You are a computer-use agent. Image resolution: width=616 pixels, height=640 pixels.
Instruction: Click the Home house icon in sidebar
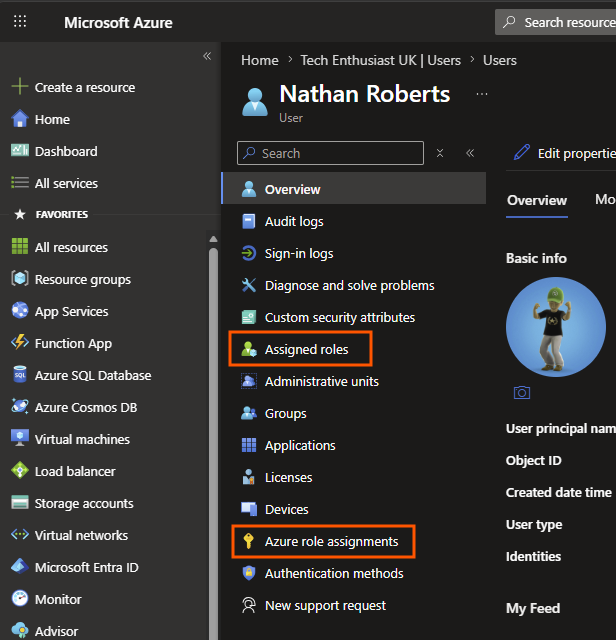(20, 119)
